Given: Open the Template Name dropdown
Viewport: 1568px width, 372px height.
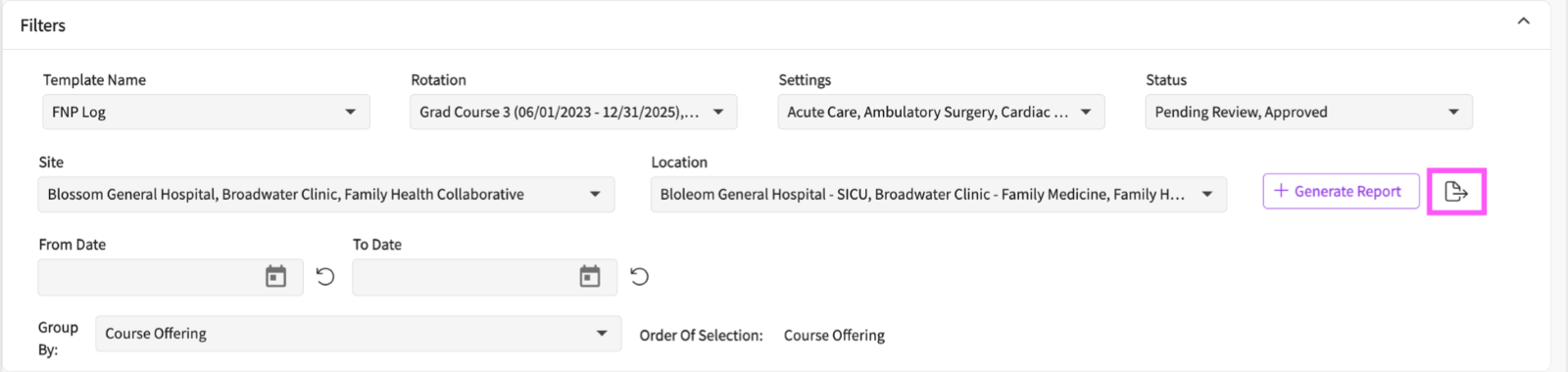Looking at the screenshot, I should [206, 112].
